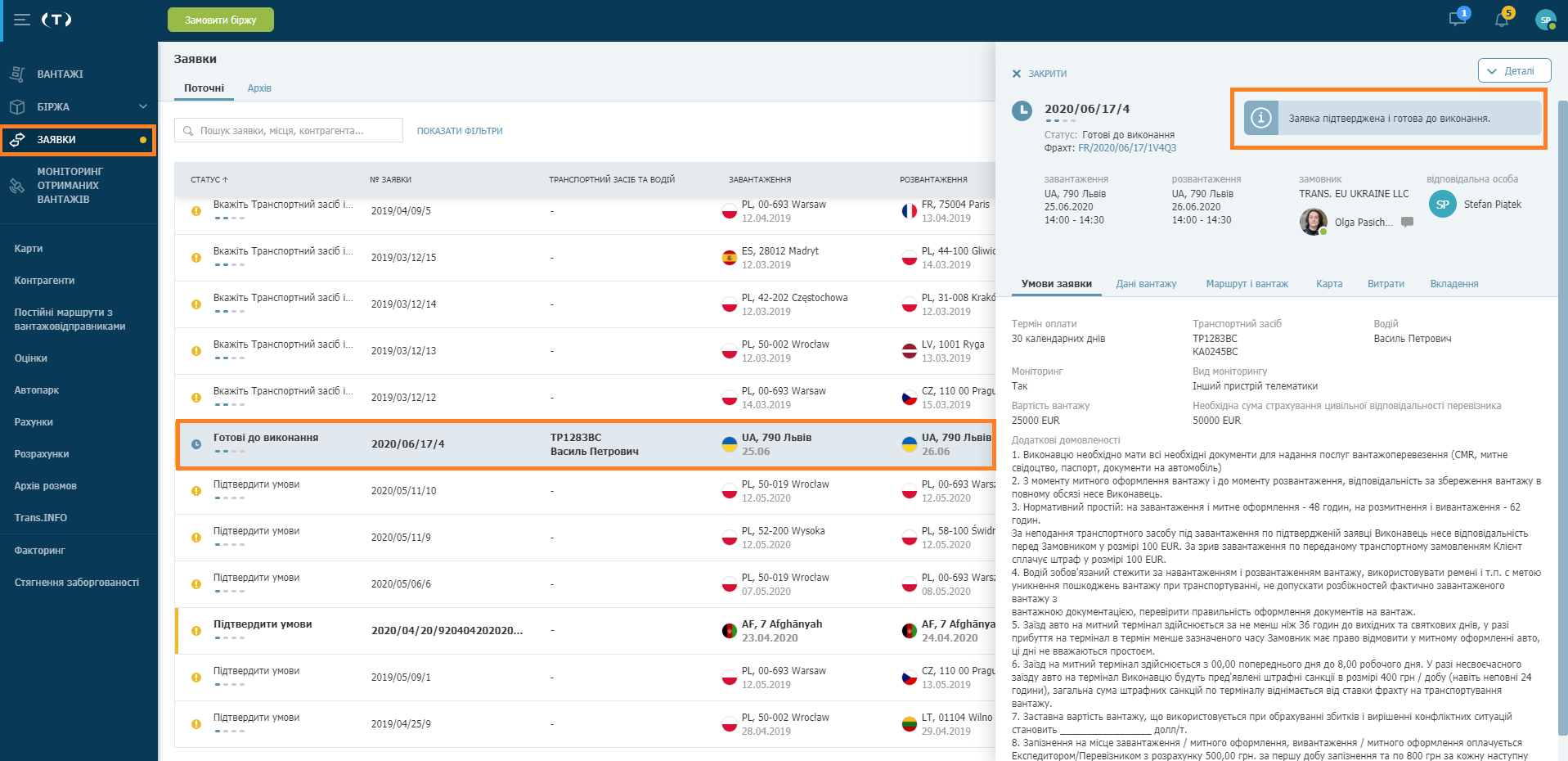Viewport: 1568px width, 761px height.
Task: Open Рахунки in sidebar
Action: click(34, 422)
